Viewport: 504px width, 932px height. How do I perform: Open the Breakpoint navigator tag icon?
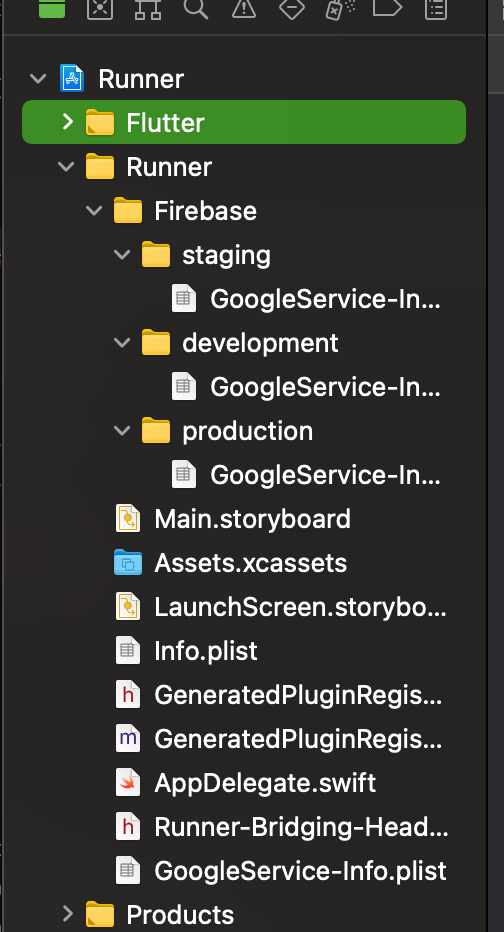[388, 8]
